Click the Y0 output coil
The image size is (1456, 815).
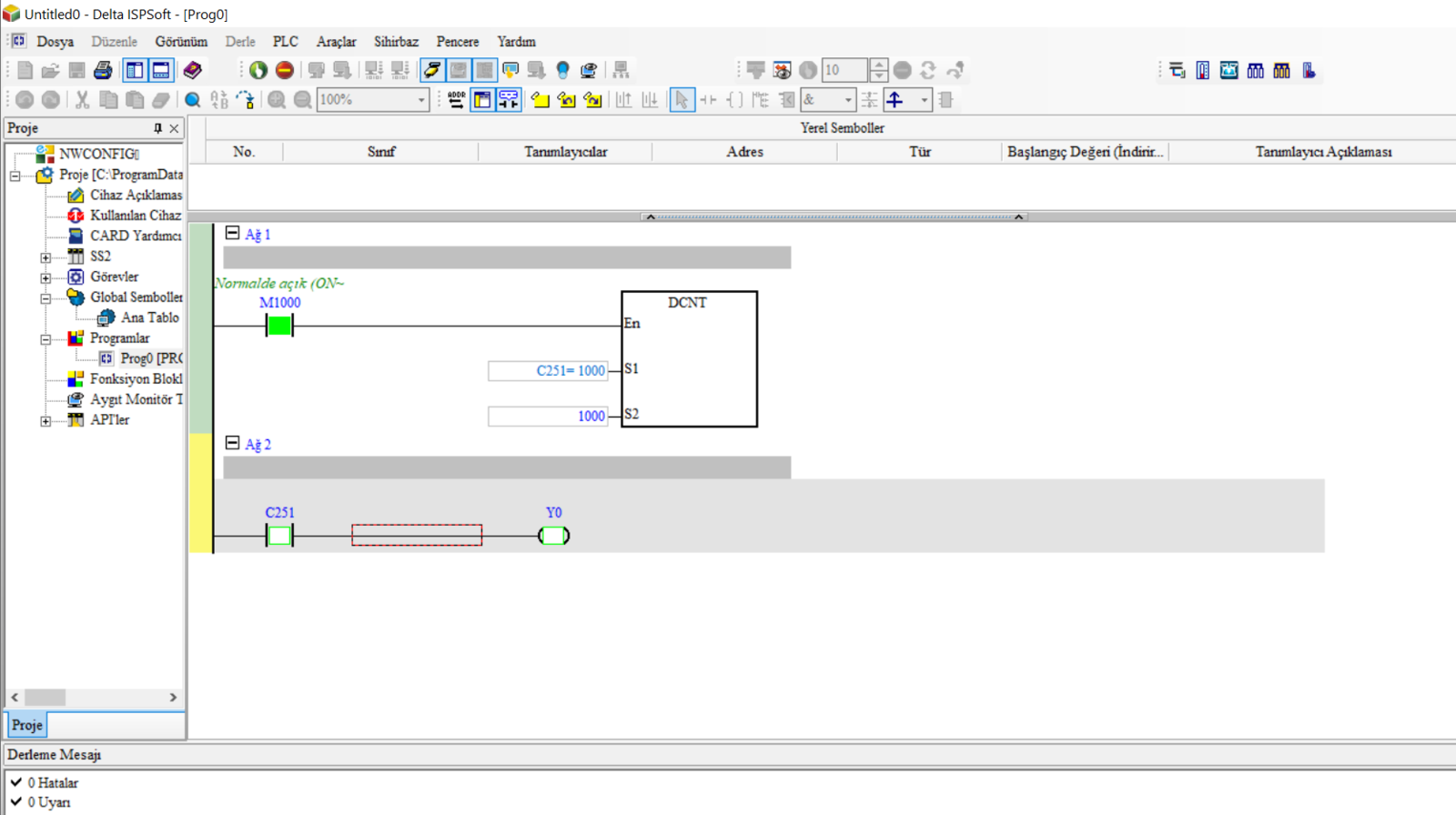(x=553, y=536)
